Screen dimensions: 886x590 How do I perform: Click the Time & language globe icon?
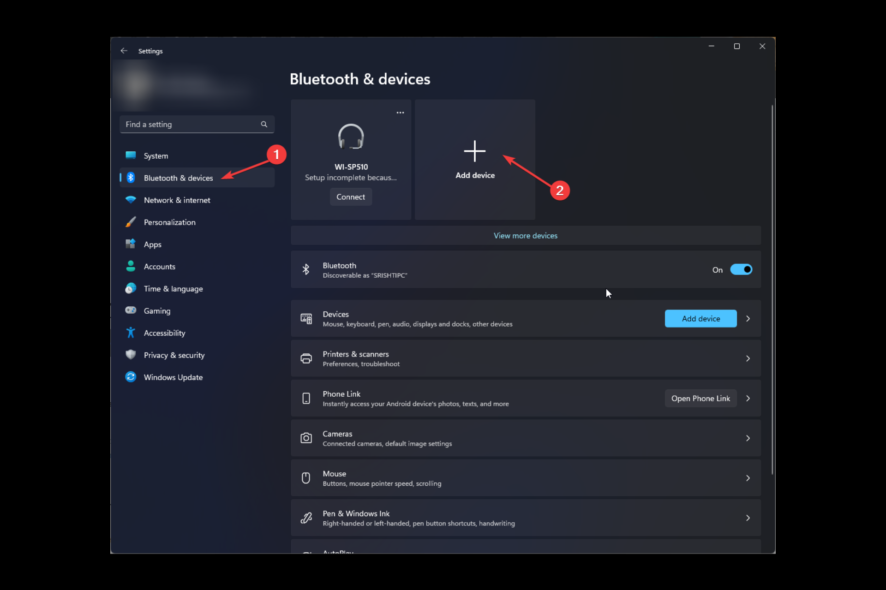coord(131,288)
